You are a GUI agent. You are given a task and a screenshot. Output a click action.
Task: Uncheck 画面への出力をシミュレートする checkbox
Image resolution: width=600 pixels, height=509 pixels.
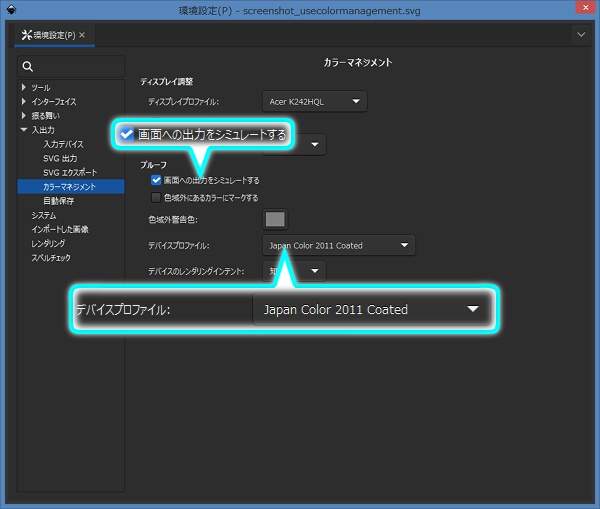[x=156, y=180]
